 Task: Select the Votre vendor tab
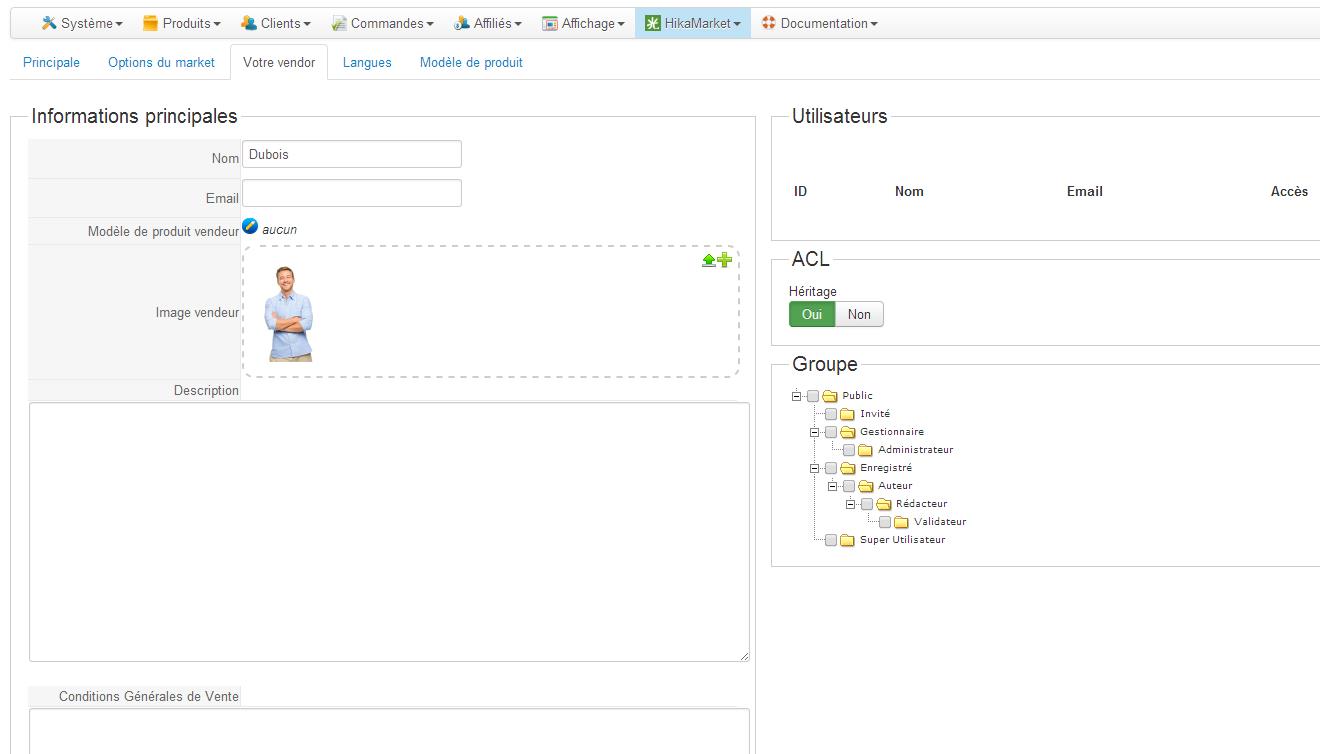point(279,62)
